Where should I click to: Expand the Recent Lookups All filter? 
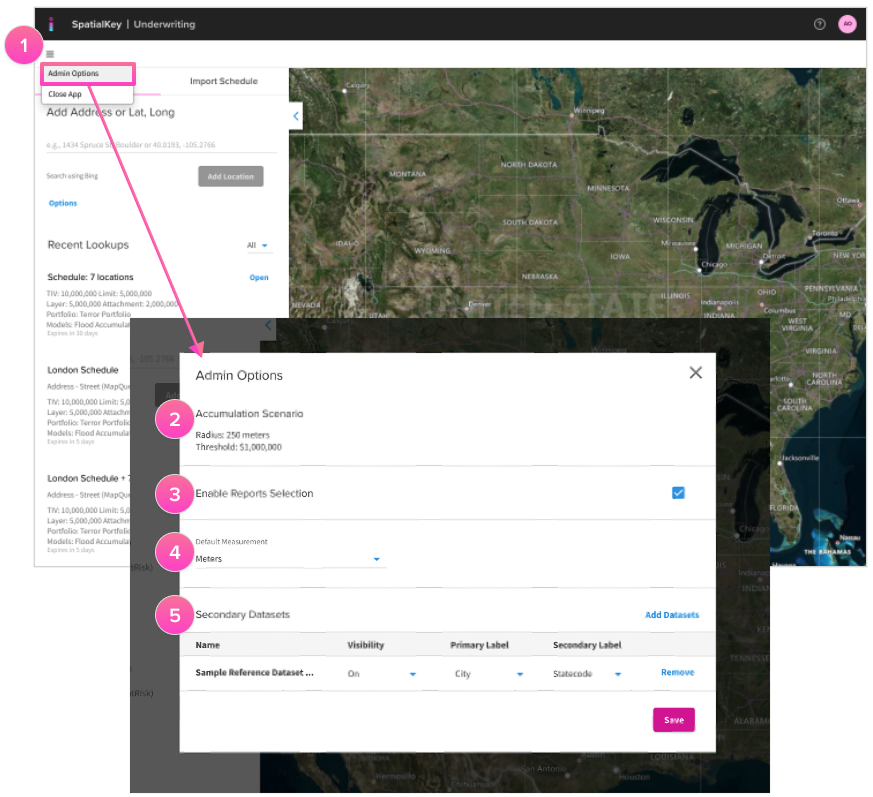(259, 245)
